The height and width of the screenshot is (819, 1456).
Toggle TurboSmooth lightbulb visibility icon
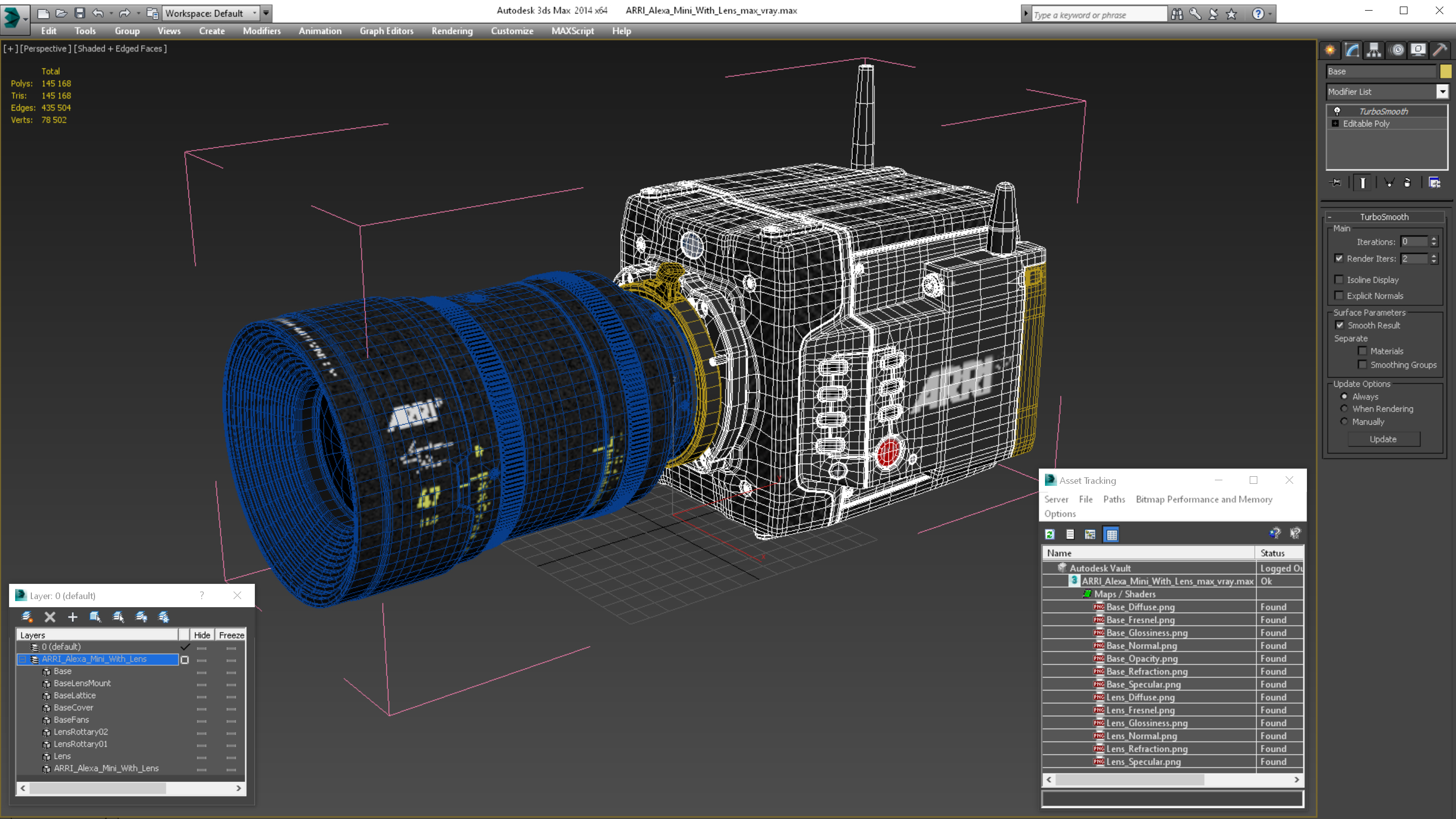(x=1337, y=111)
